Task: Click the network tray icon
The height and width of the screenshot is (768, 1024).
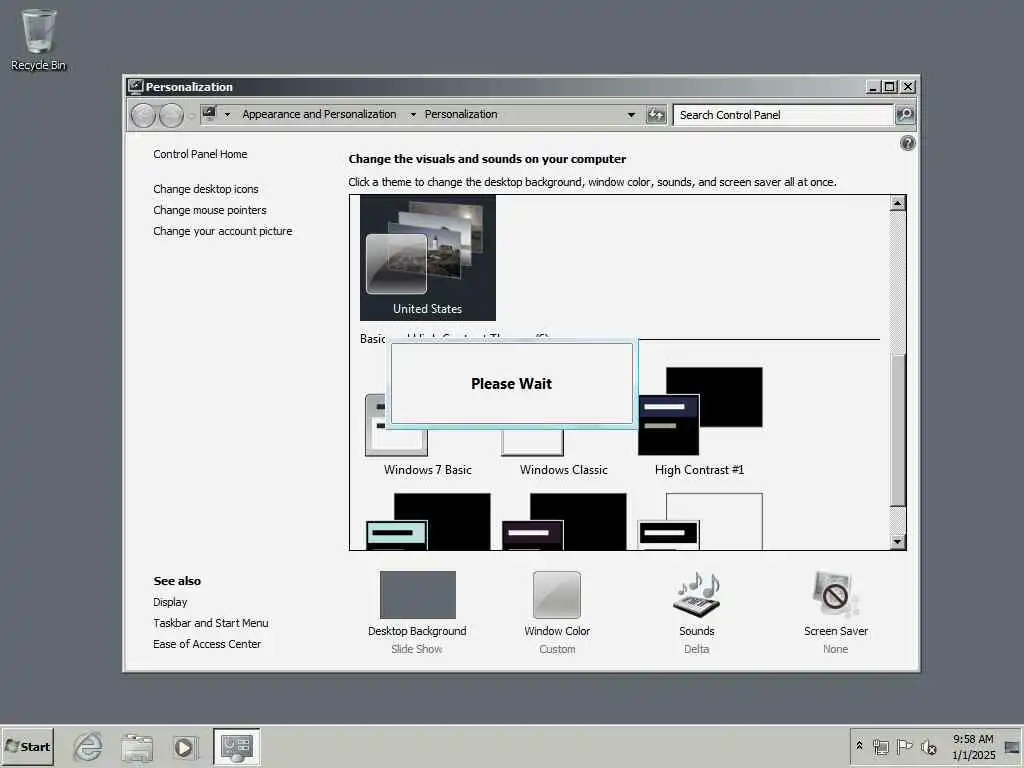Action: click(x=880, y=746)
